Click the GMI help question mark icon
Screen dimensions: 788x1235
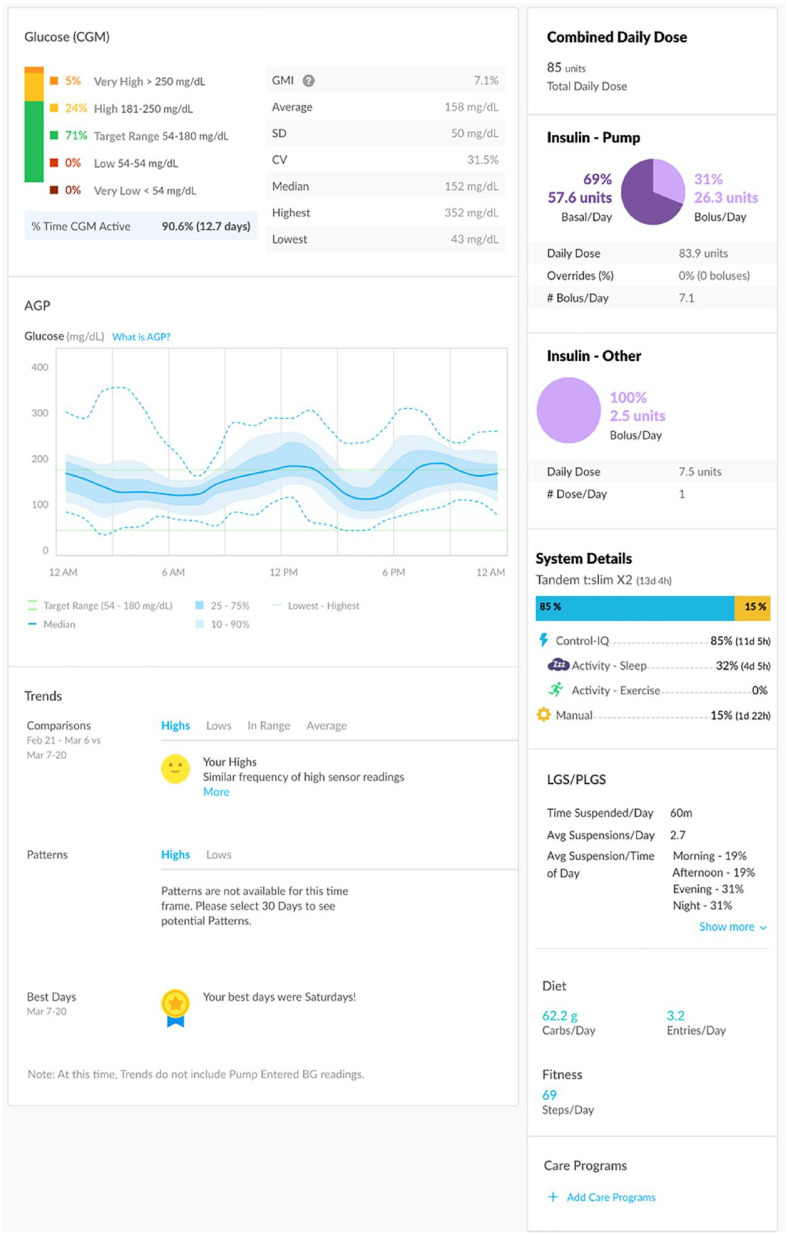[x=309, y=81]
